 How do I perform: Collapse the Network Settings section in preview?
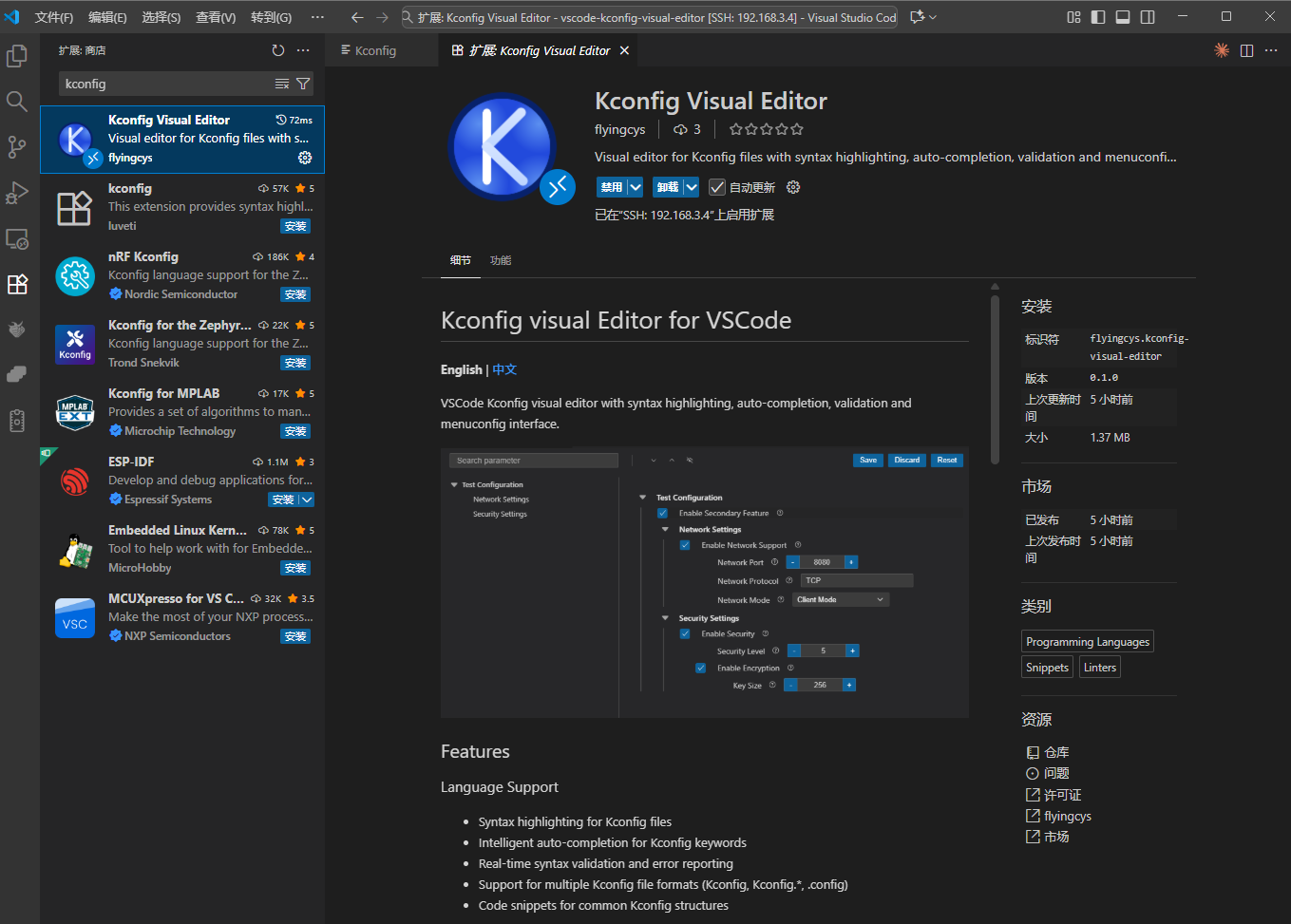point(665,530)
